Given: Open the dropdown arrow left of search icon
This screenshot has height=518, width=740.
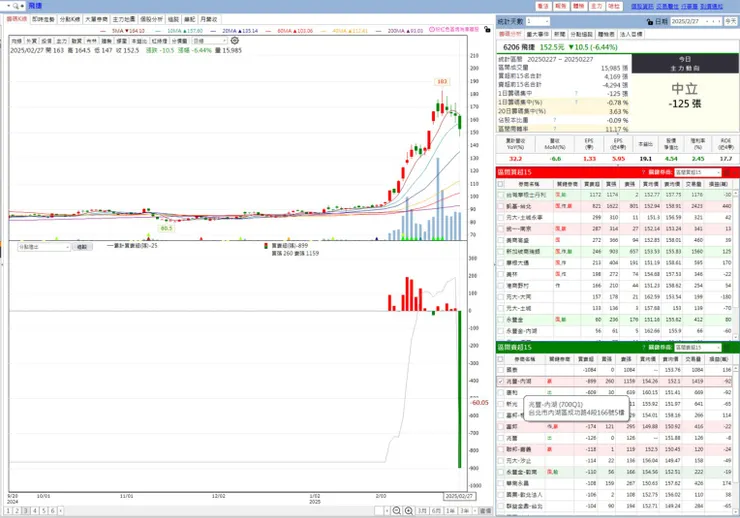Looking at the screenshot, I should pos(8,6).
